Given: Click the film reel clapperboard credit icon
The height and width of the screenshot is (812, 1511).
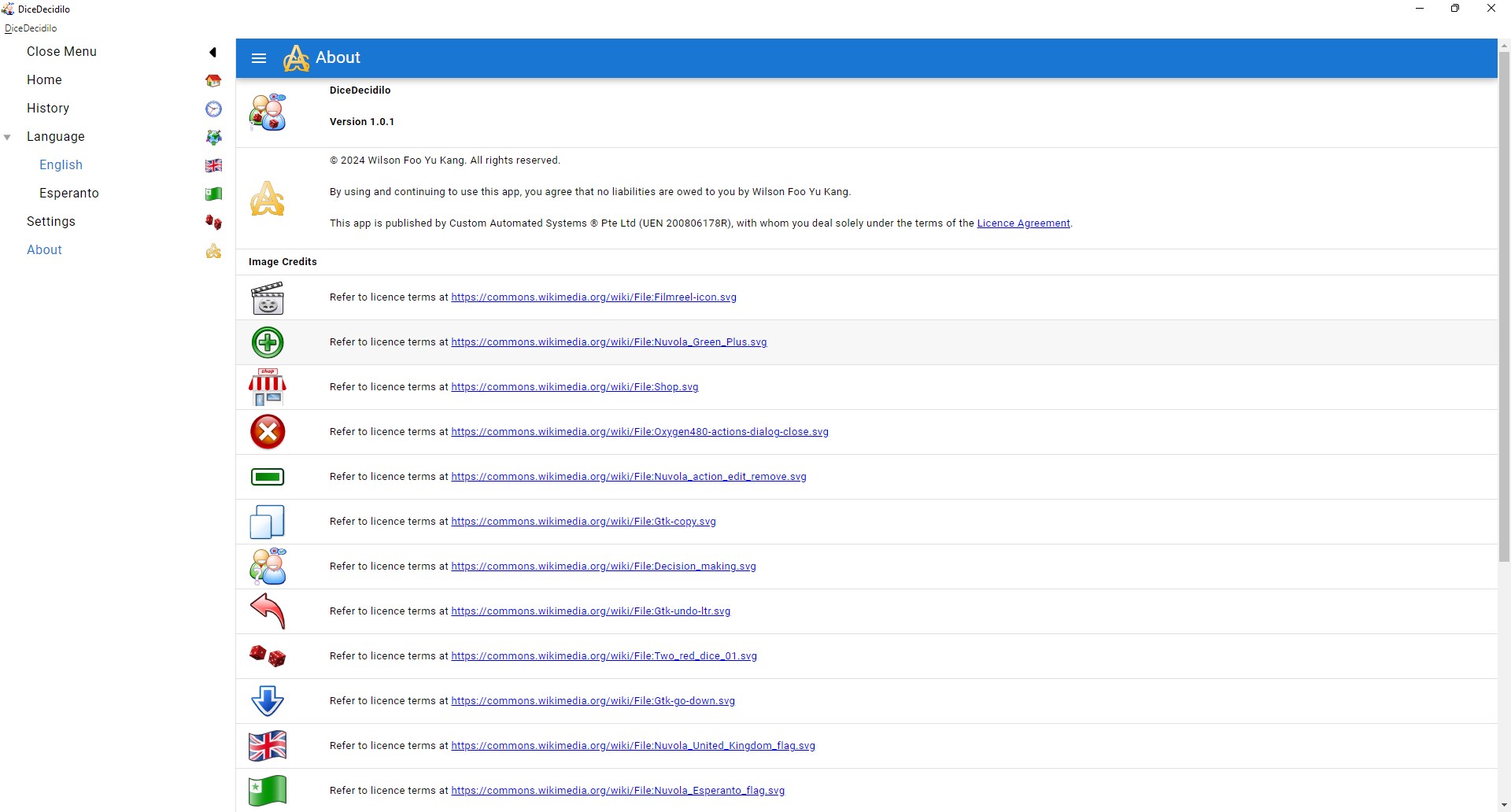Looking at the screenshot, I should [x=268, y=297].
